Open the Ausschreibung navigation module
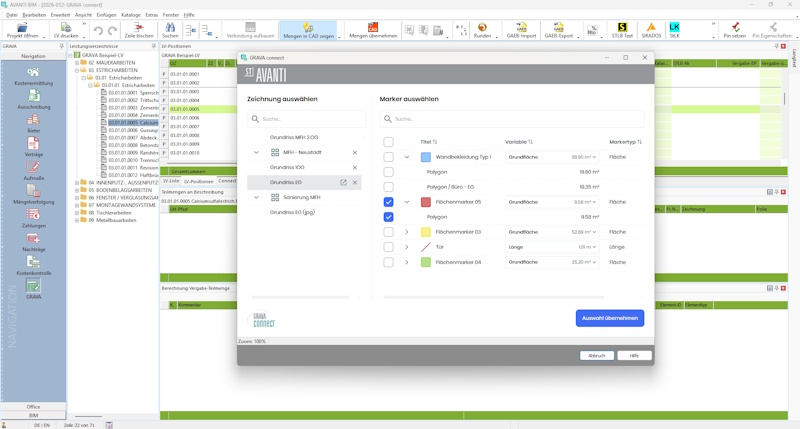This screenshot has width=800, height=429. pos(33,99)
